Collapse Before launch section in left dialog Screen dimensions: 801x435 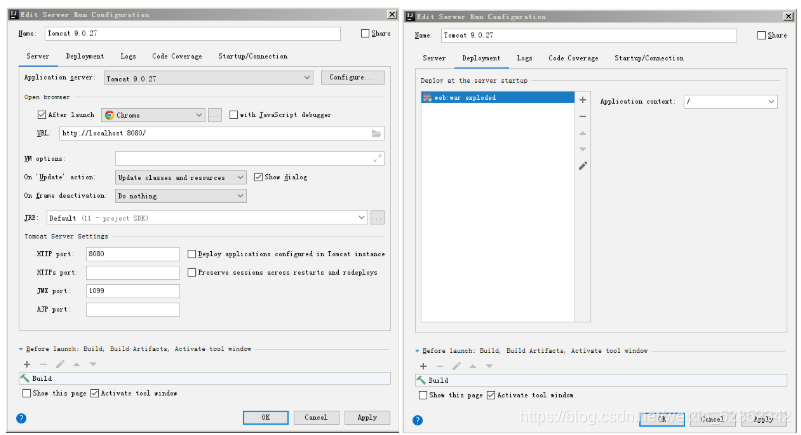21,349
